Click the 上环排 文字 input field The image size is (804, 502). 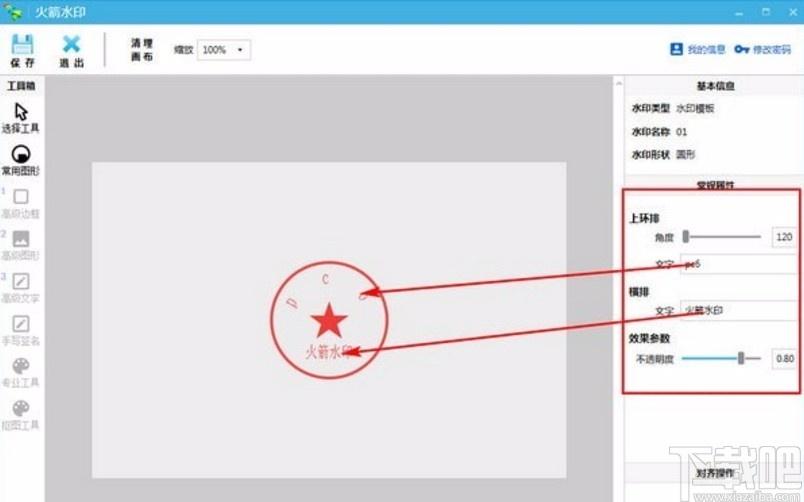pos(738,264)
